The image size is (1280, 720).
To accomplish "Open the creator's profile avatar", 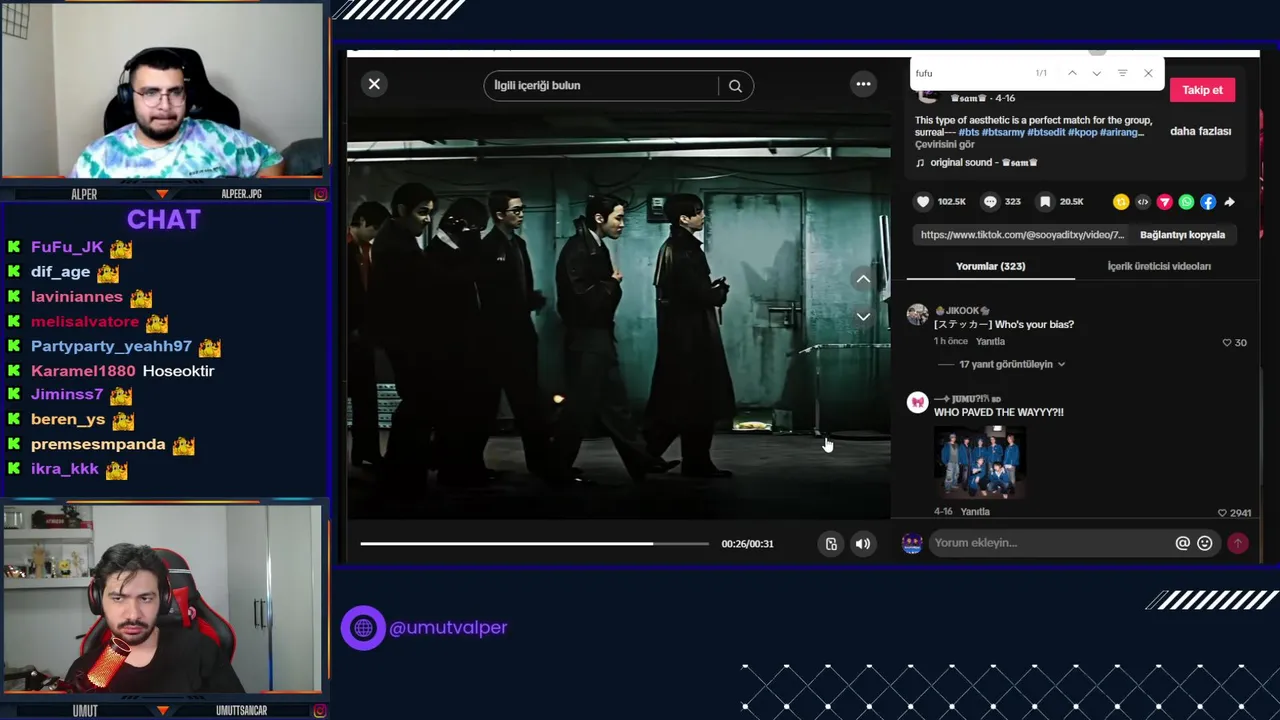I will tap(928, 94).
